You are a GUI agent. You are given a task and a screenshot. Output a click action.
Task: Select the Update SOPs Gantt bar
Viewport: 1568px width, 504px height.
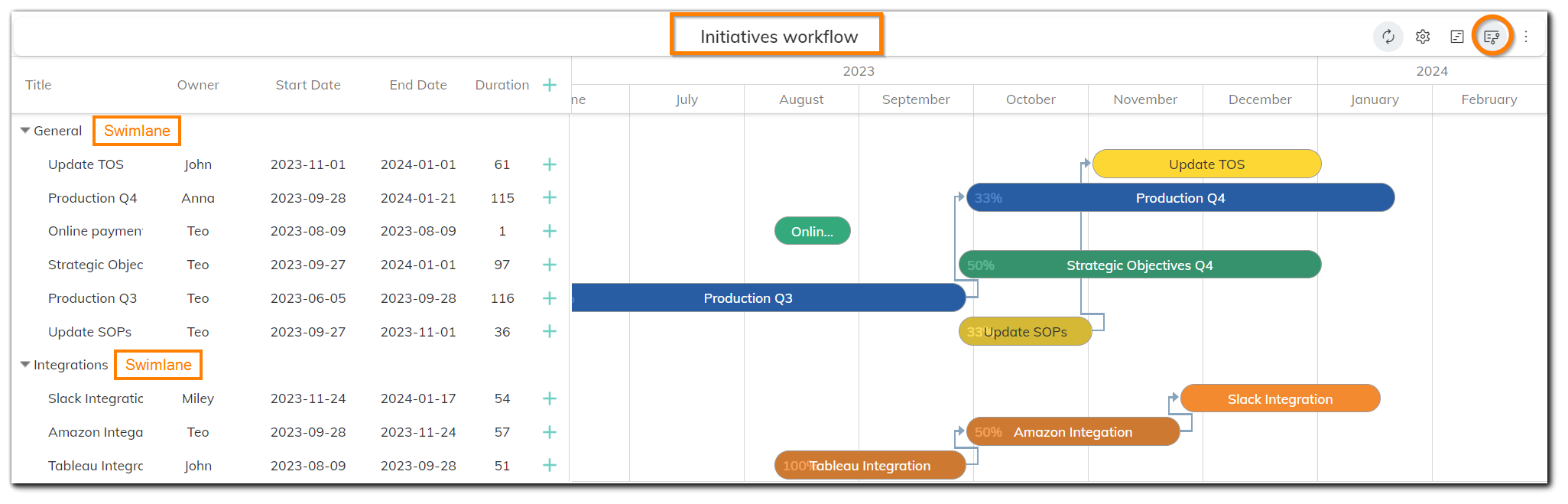(x=1025, y=331)
